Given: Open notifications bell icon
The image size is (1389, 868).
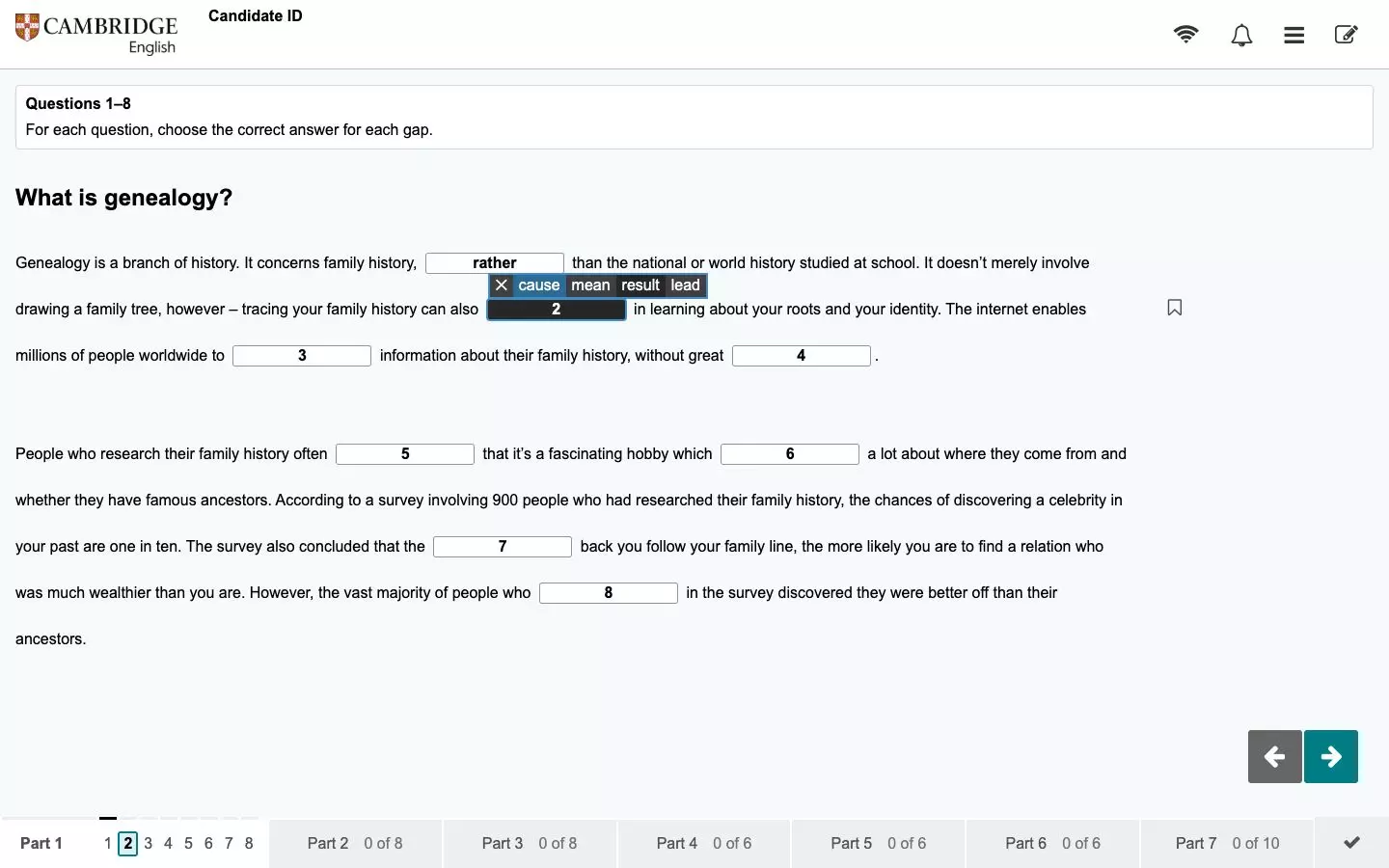Looking at the screenshot, I should pyautogui.click(x=1241, y=36).
